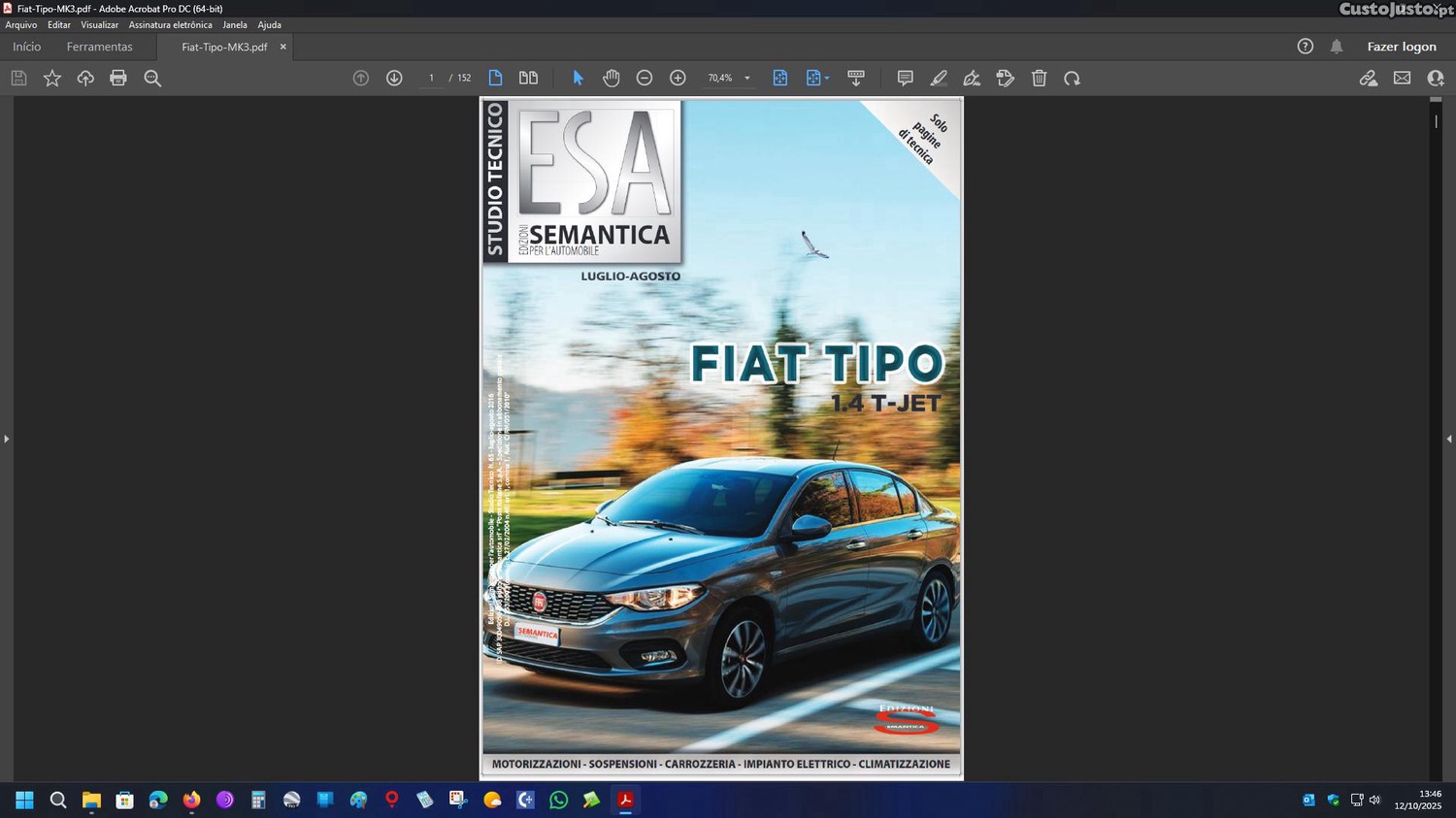Add a sticky note comment
Viewport: 1456px width, 818px height.
click(x=905, y=79)
